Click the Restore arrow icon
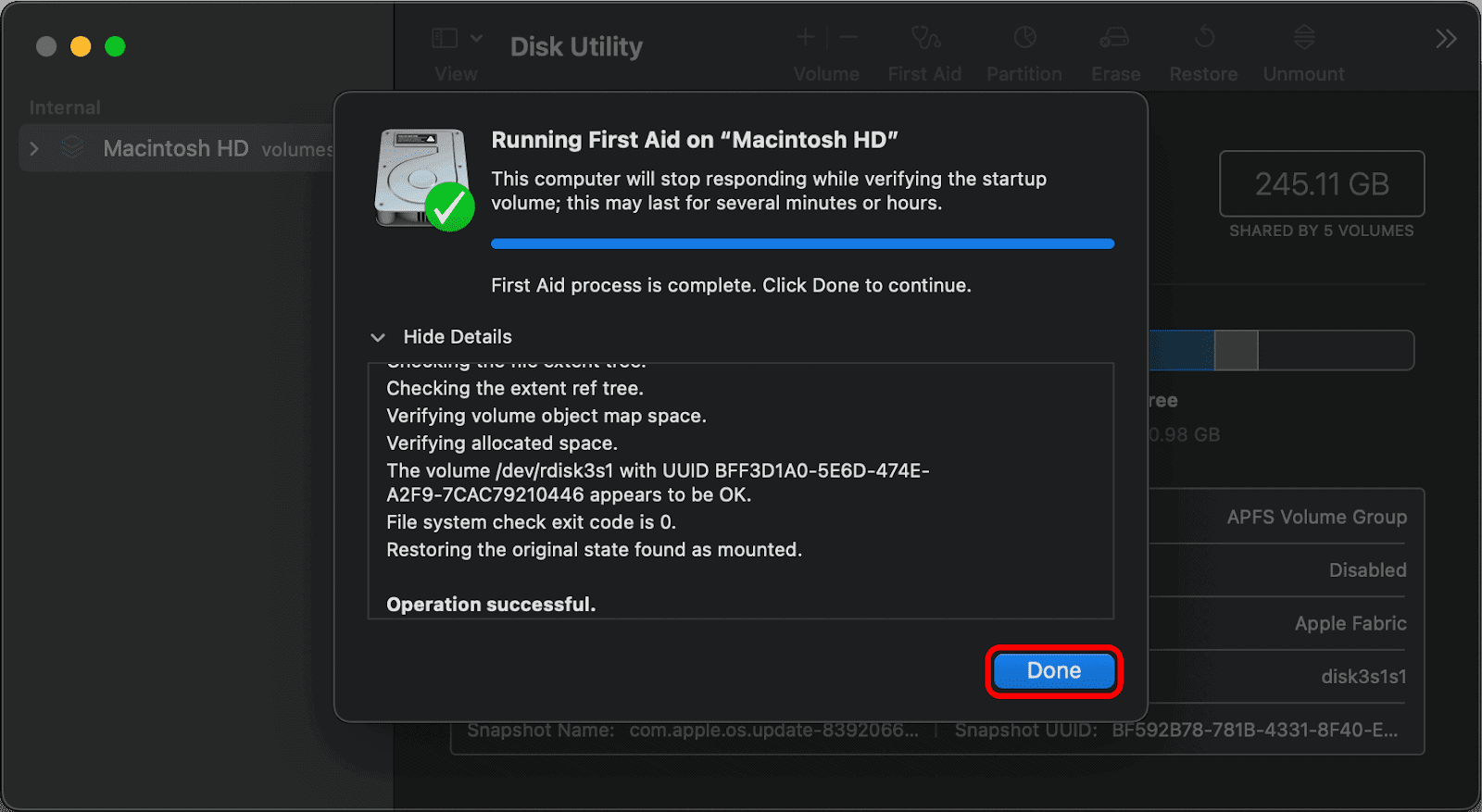The image size is (1482, 812). pos(1204,38)
